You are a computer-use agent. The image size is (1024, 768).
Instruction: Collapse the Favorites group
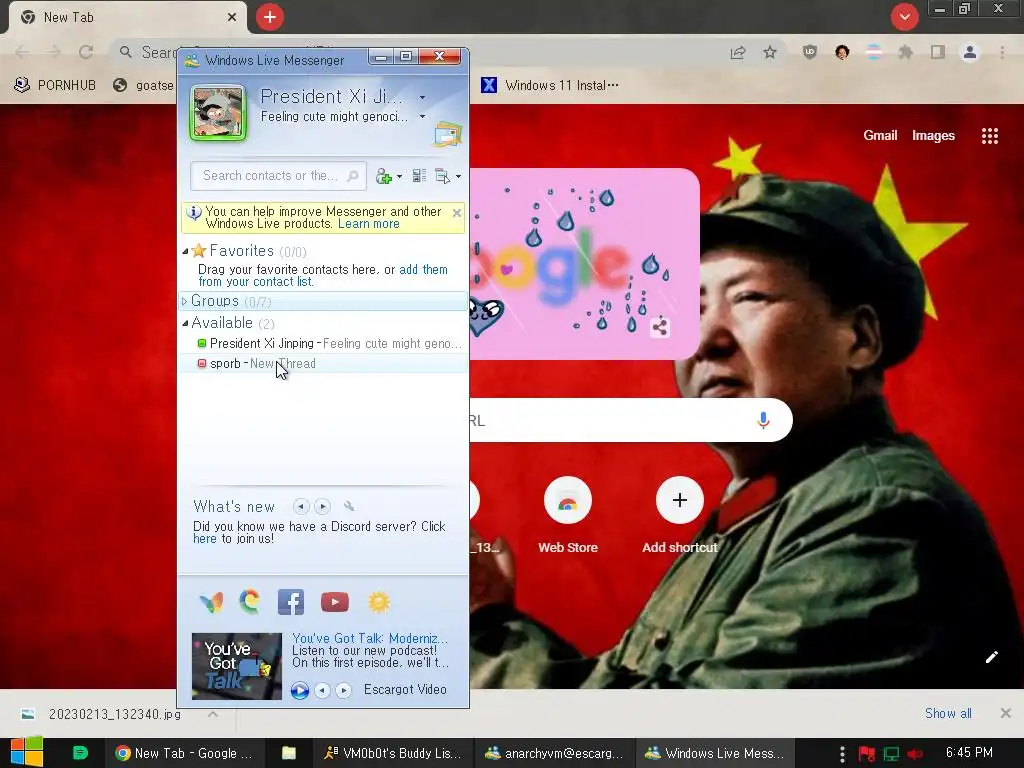pos(185,251)
